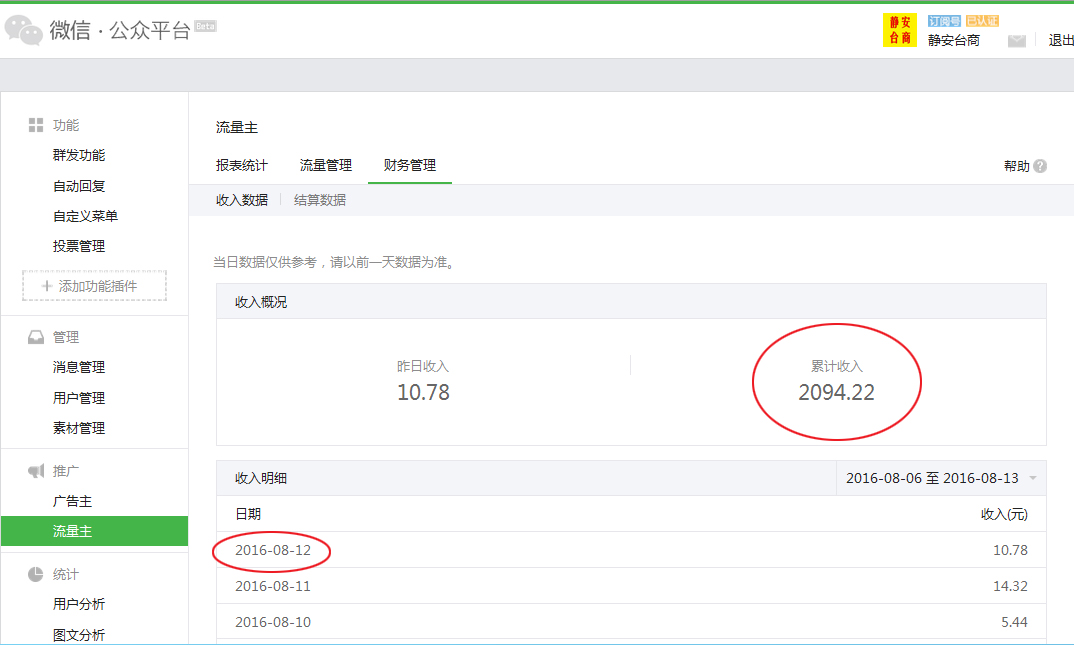Open the mail envelope inbox icon

pyautogui.click(x=1017, y=41)
